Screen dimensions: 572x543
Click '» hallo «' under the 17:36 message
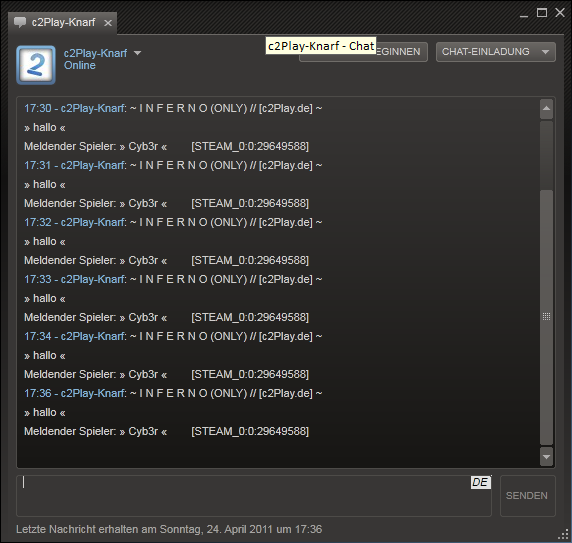pyautogui.click(x=45, y=412)
